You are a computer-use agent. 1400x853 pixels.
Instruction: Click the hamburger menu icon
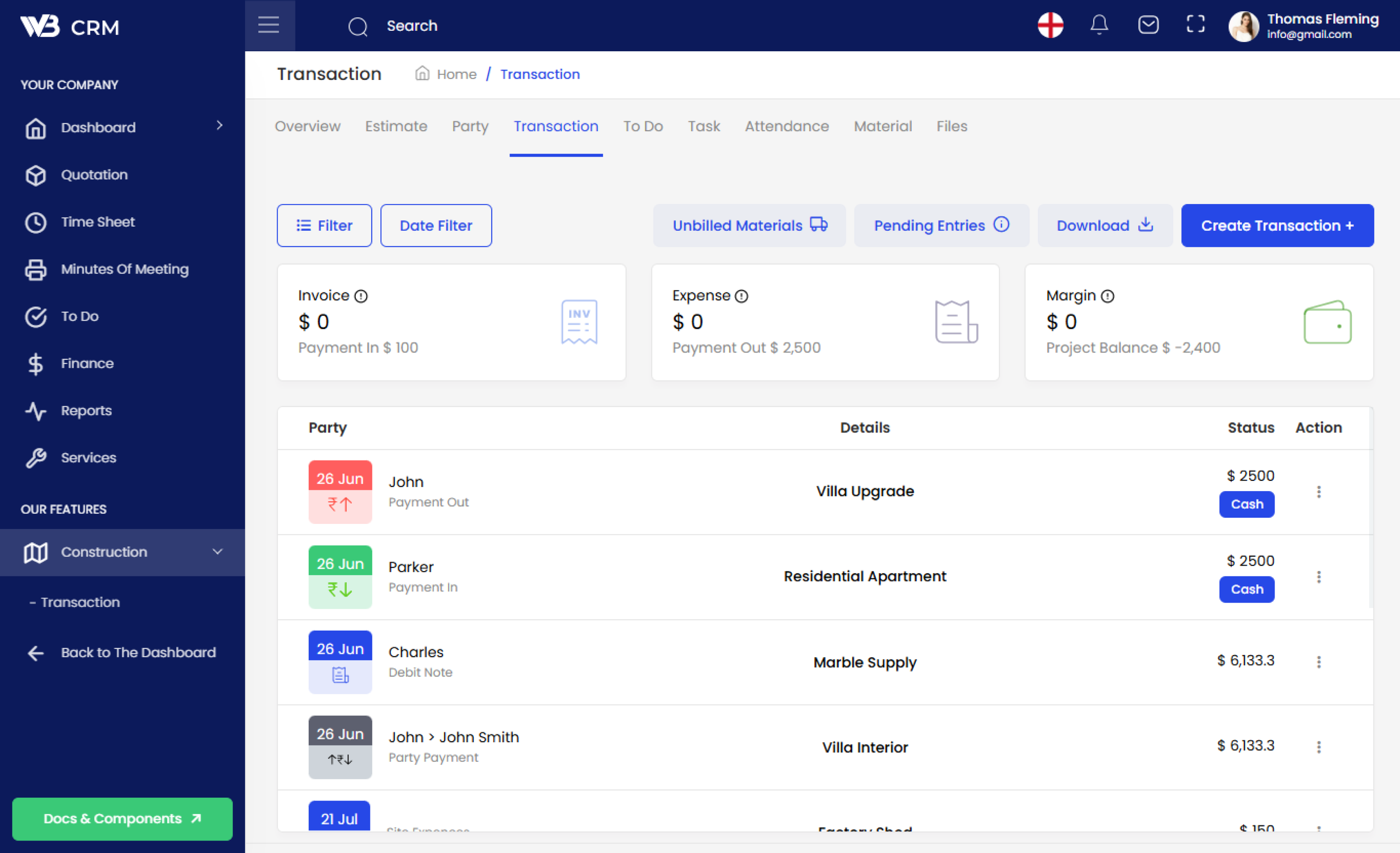pos(269,25)
